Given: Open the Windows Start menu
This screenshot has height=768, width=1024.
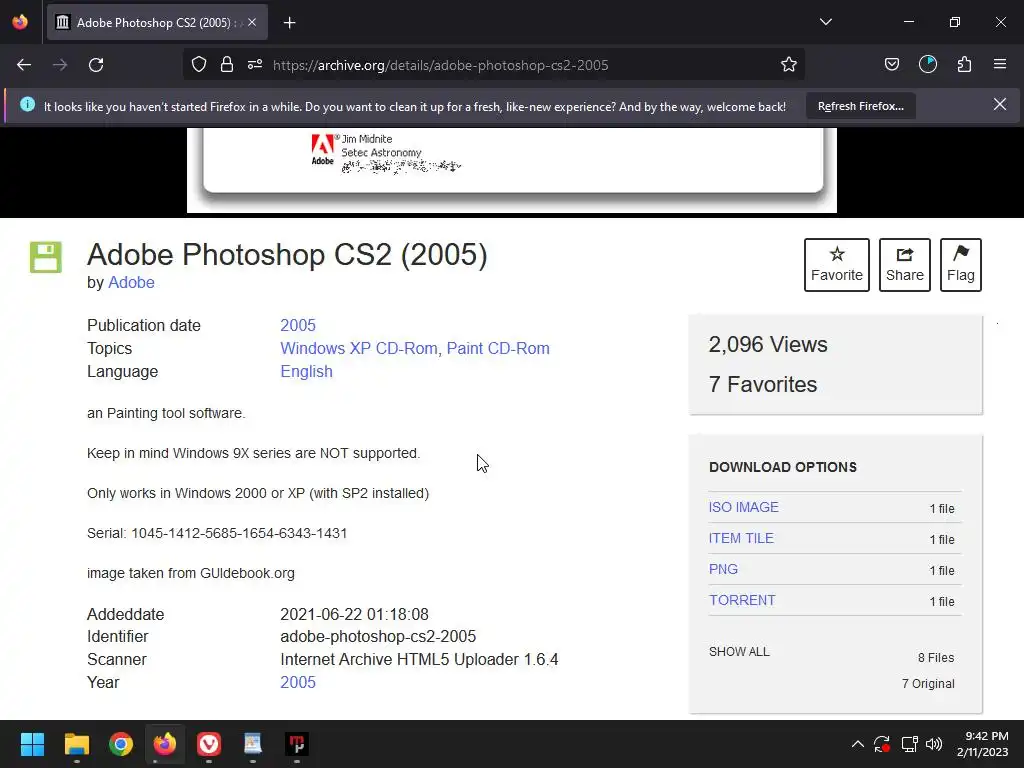Looking at the screenshot, I should tap(32, 744).
